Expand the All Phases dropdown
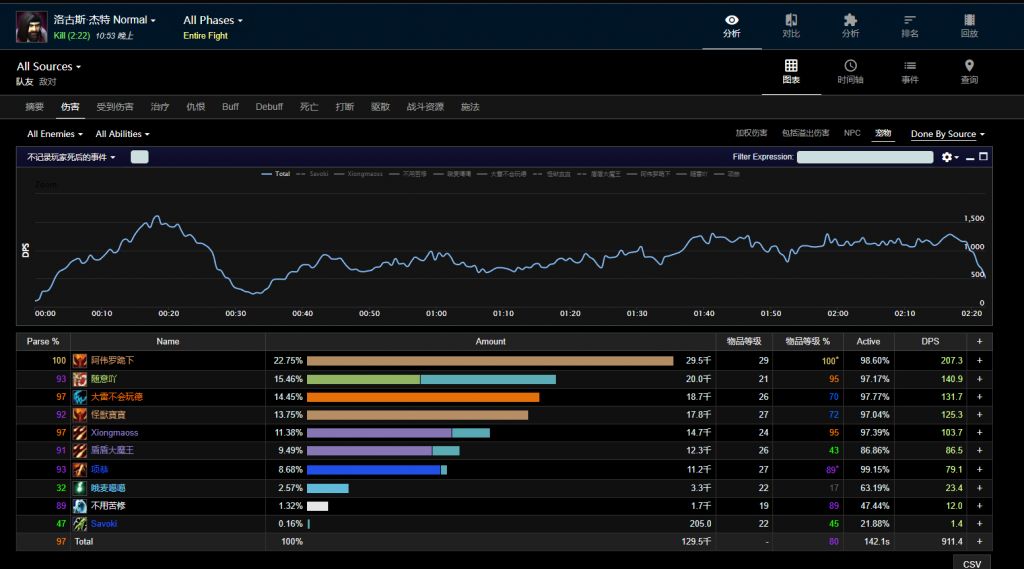This screenshot has width=1024, height=569. [x=212, y=20]
